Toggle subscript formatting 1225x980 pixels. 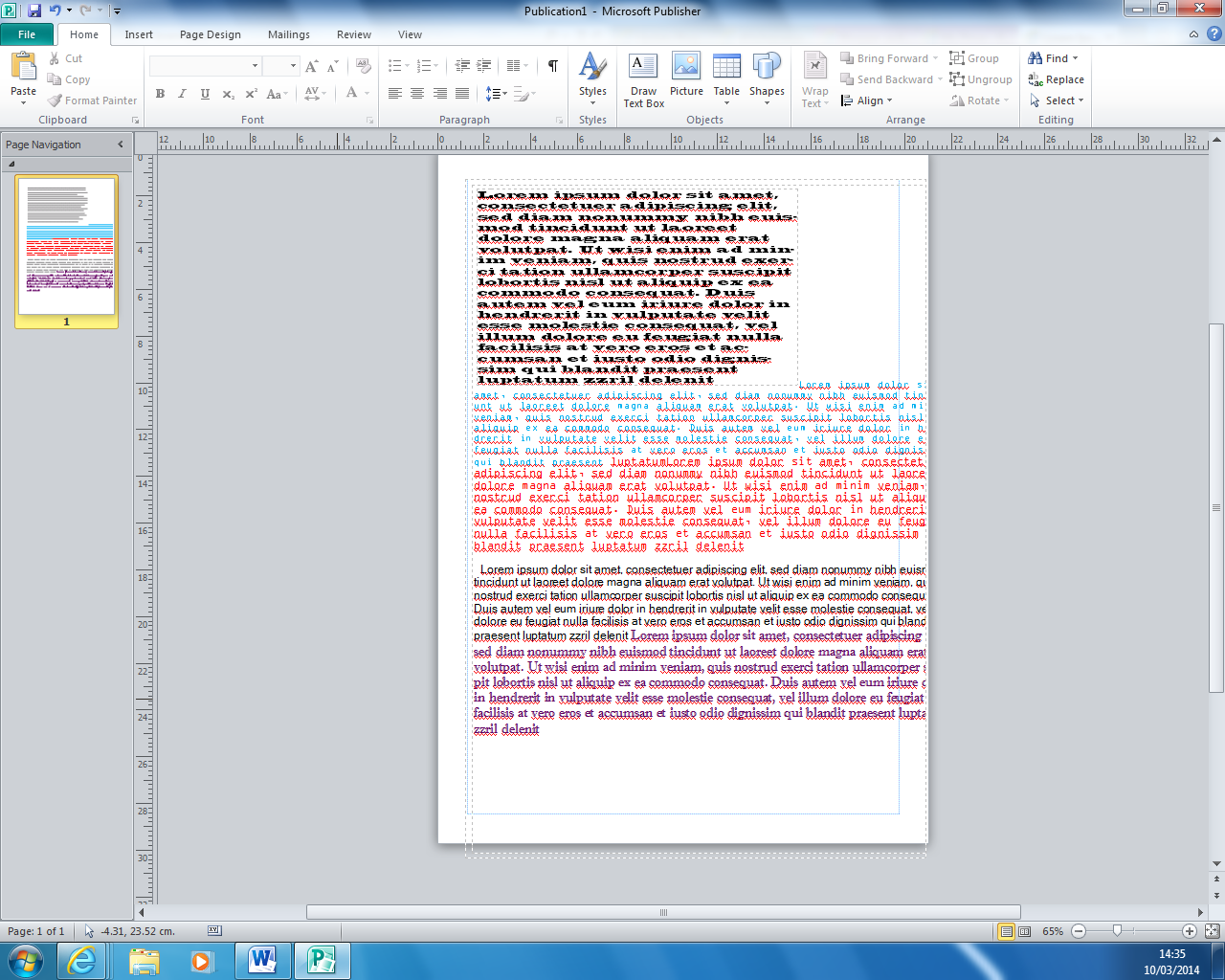[227, 94]
